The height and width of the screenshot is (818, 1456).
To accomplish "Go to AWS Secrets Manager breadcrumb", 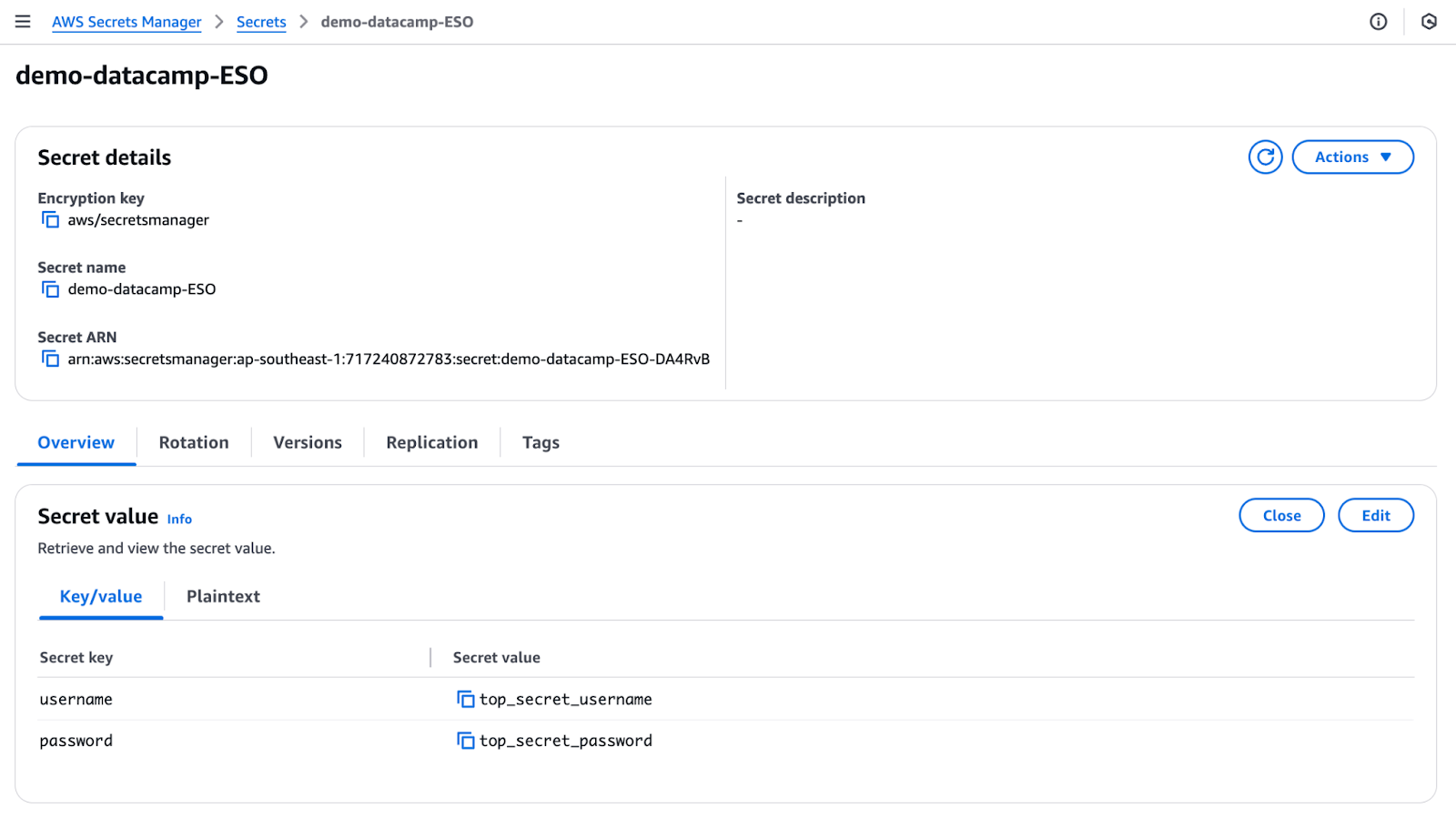I will tap(126, 22).
